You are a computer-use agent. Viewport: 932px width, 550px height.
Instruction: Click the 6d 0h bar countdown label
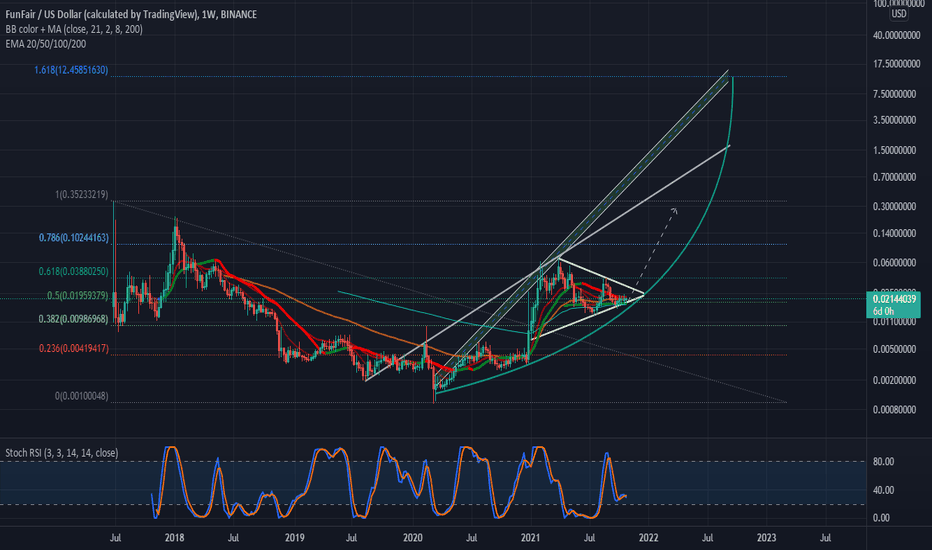click(883, 311)
